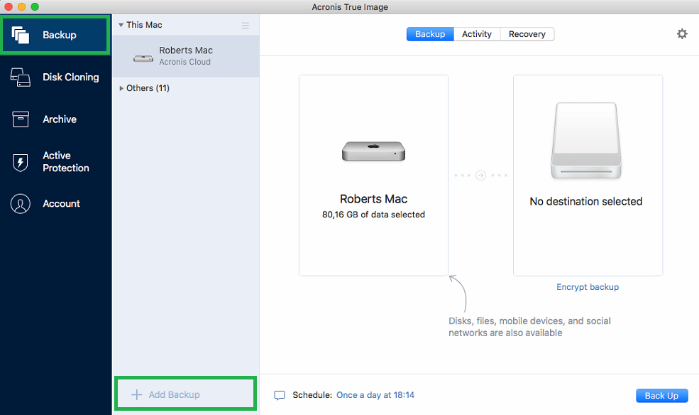Click the yellow minimize window button
Screen dimensions: 699x415
click(x=21, y=7)
